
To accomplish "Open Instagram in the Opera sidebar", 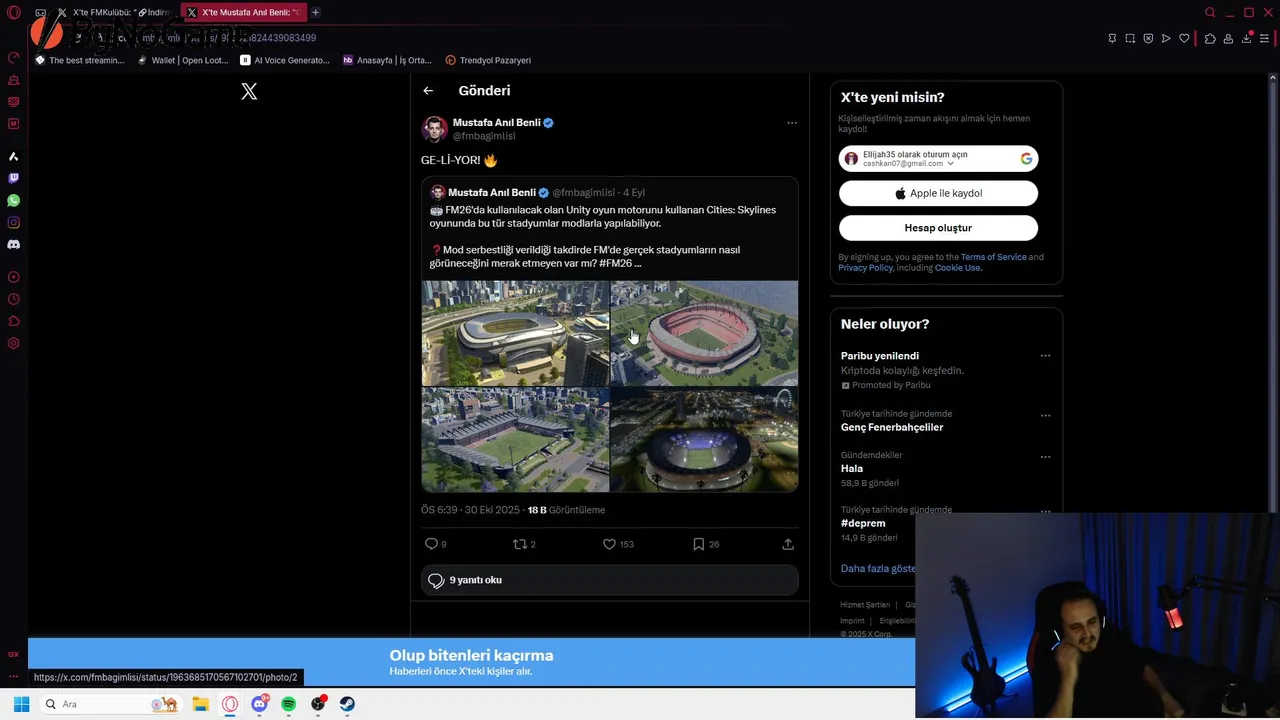I will coord(13,222).
